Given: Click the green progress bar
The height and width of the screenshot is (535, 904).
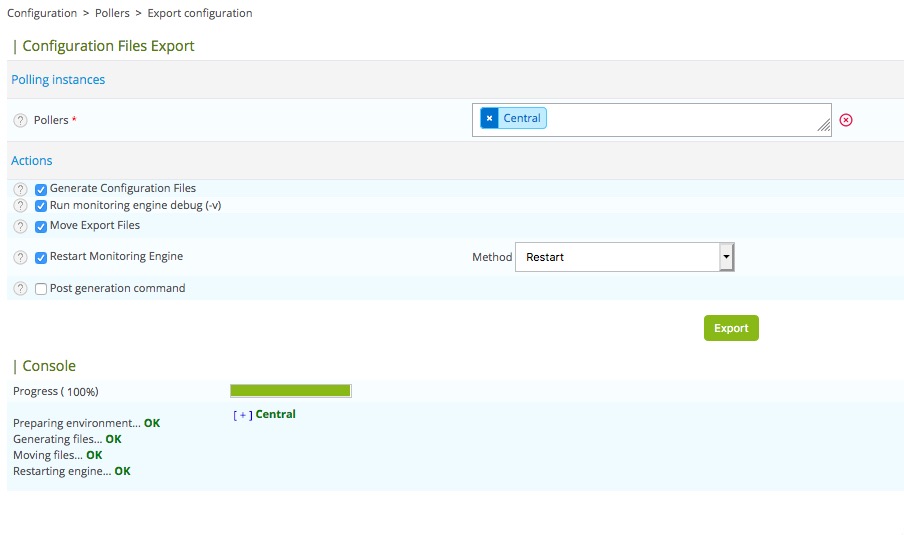Looking at the screenshot, I should (x=290, y=391).
